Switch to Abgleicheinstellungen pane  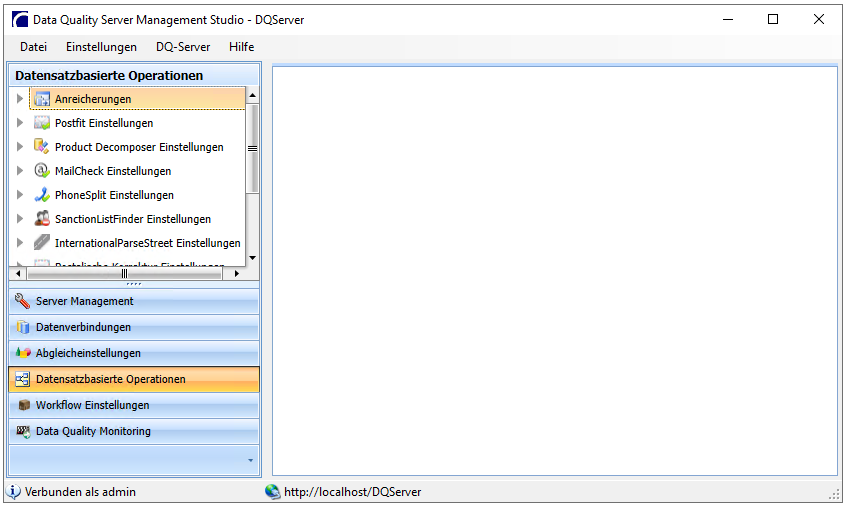tap(134, 353)
